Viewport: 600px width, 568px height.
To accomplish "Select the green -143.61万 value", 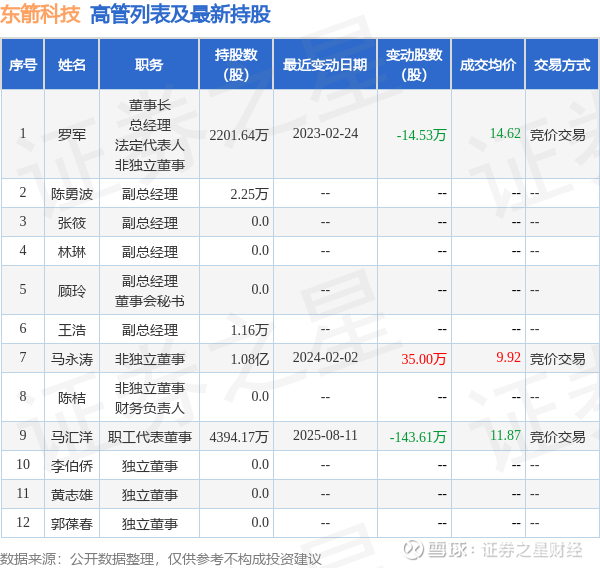I will click(x=418, y=437).
